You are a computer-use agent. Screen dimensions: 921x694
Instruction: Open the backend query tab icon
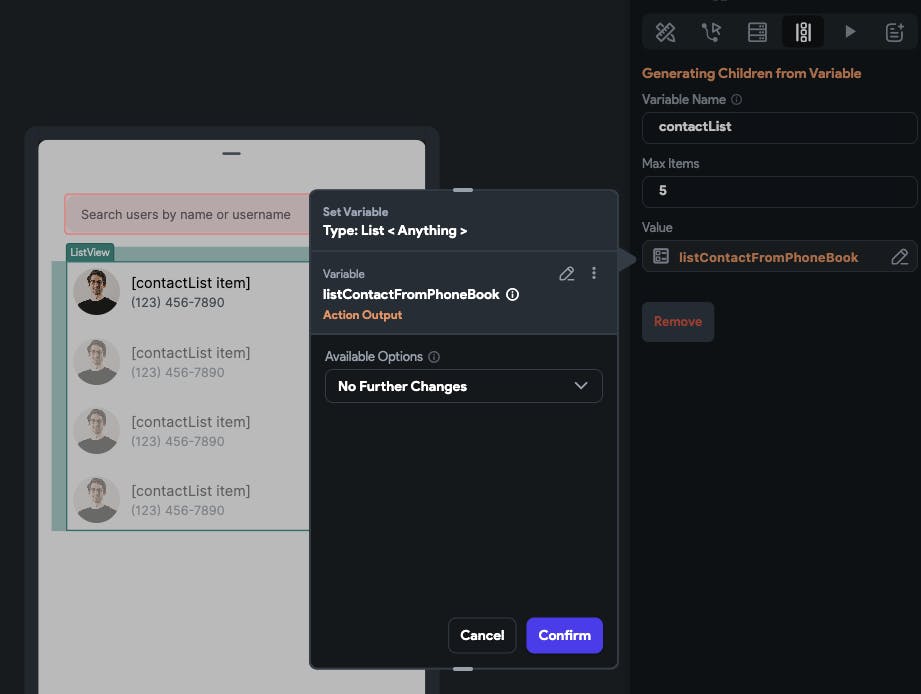(x=757, y=32)
